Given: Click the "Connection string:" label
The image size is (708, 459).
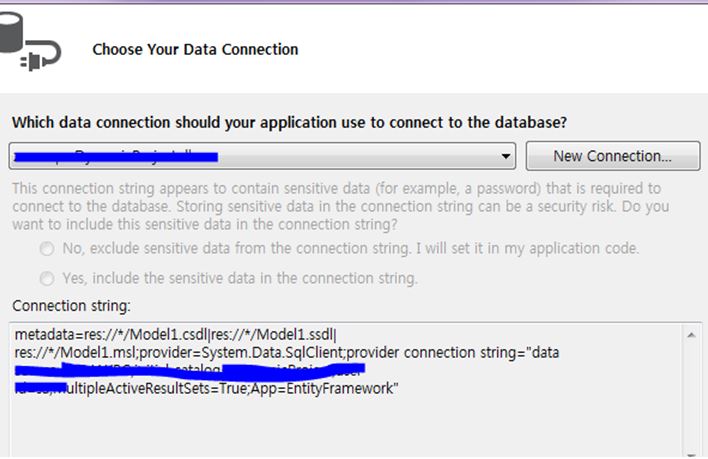Looking at the screenshot, I should coord(71,306).
